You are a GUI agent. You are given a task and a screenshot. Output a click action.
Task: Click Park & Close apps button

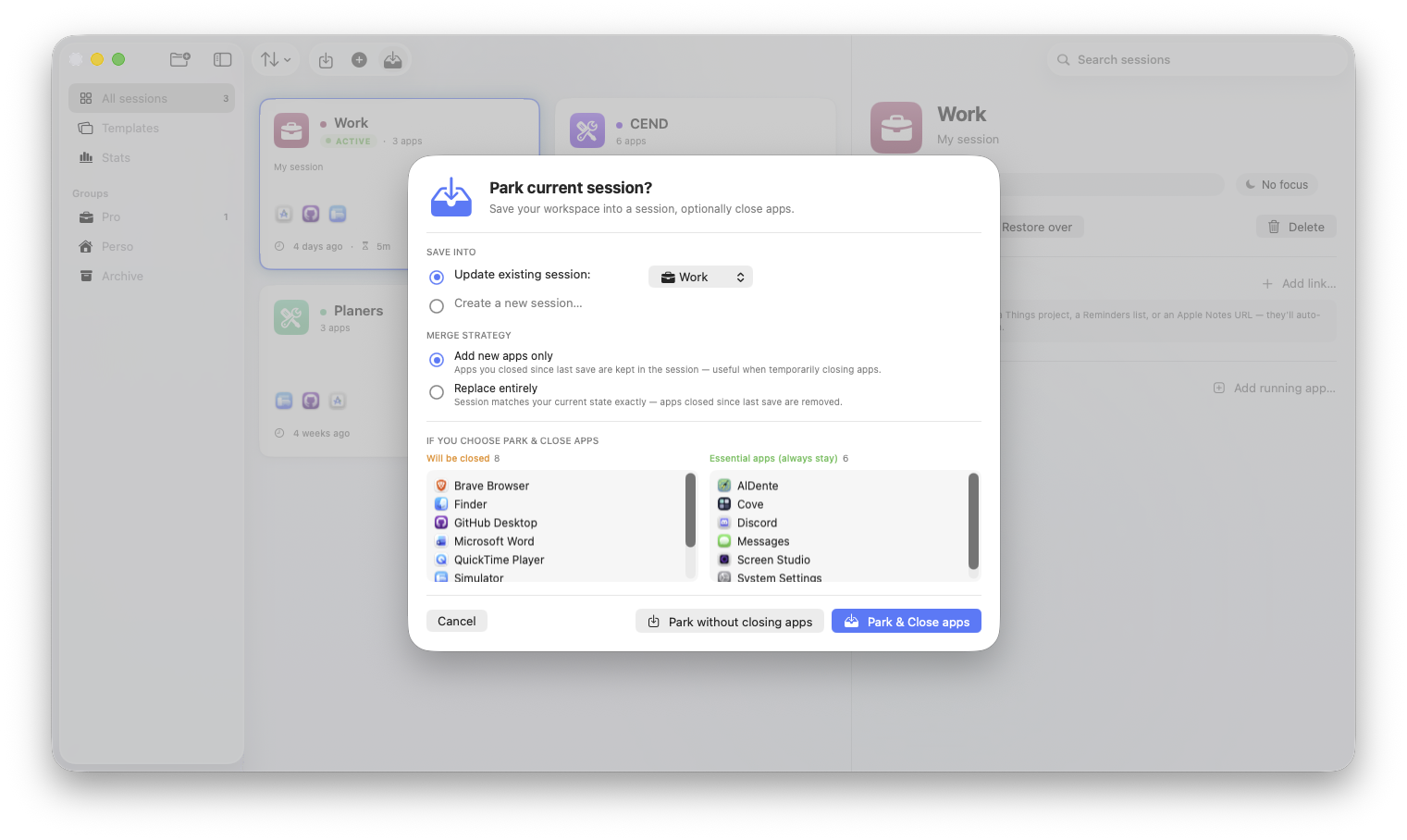(x=907, y=622)
